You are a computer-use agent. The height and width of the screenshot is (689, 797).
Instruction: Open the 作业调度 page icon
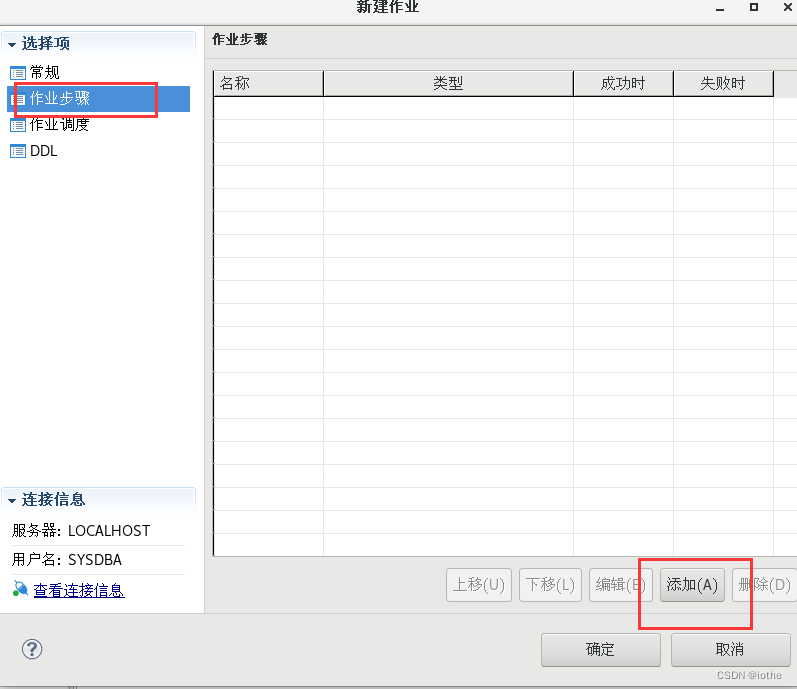[18, 125]
